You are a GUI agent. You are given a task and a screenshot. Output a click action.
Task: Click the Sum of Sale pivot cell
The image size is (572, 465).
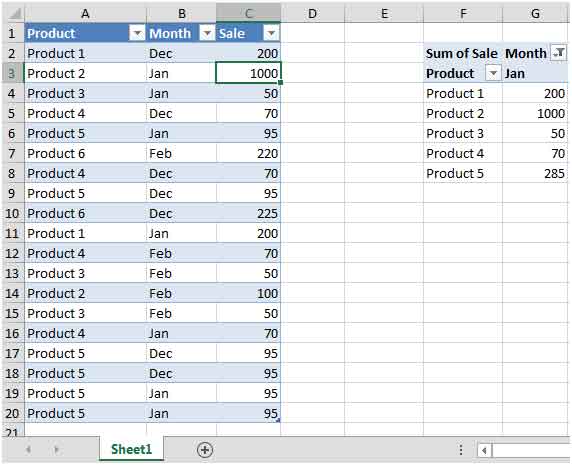pyautogui.click(x=463, y=54)
